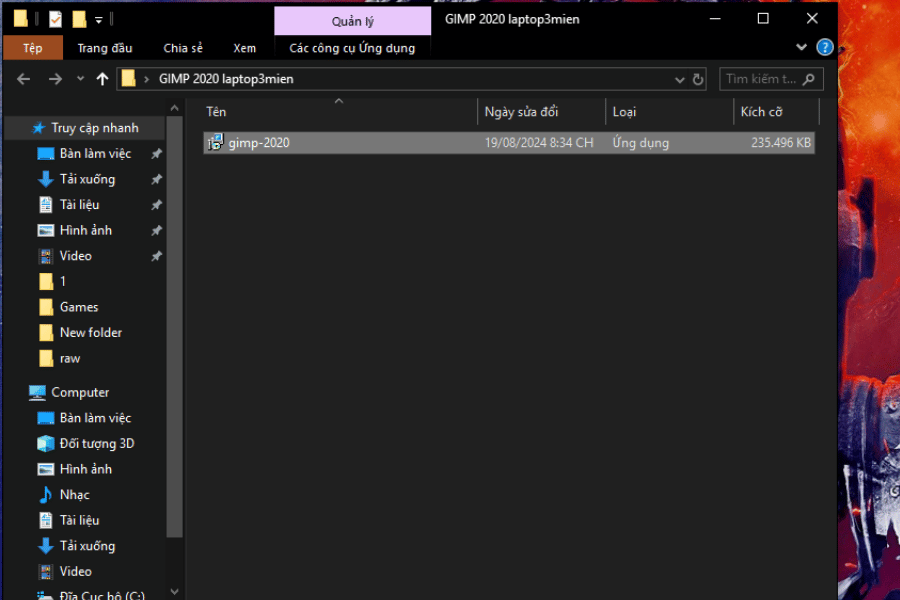Click the Properties checkmark icon in title bar

tap(56, 19)
